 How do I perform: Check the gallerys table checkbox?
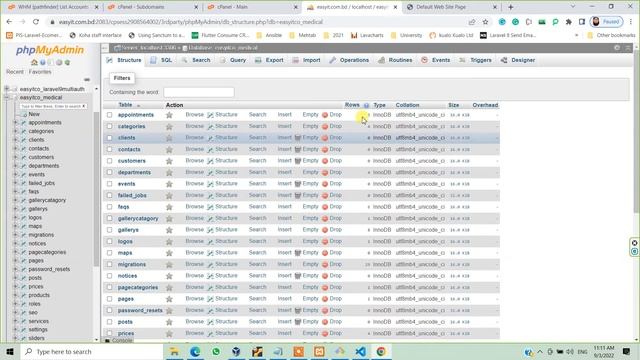pyautogui.click(x=109, y=230)
